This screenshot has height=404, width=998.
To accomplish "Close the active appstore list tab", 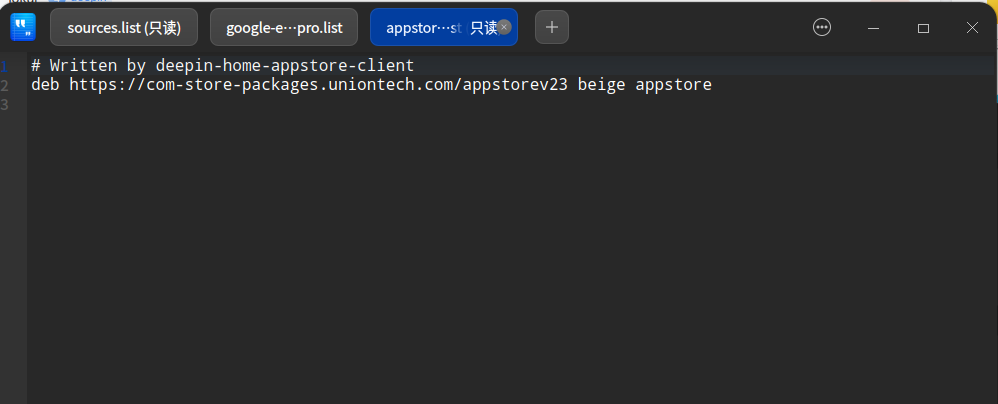I will [x=505, y=27].
